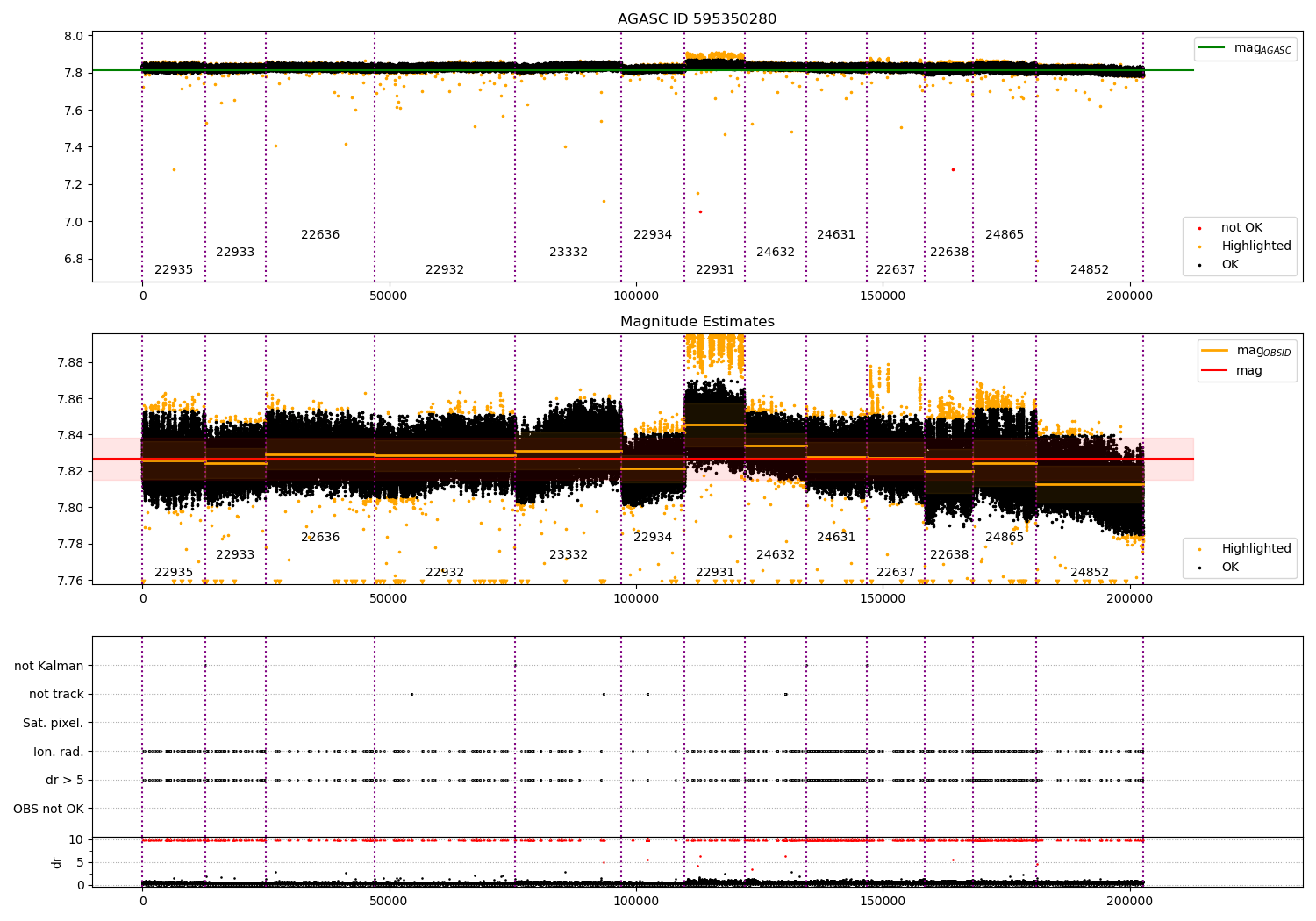The height and width of the screenshot is (921, 1316).
Task: Click the AGASC ID 595350280 plot title
Action: click(697, 18)
